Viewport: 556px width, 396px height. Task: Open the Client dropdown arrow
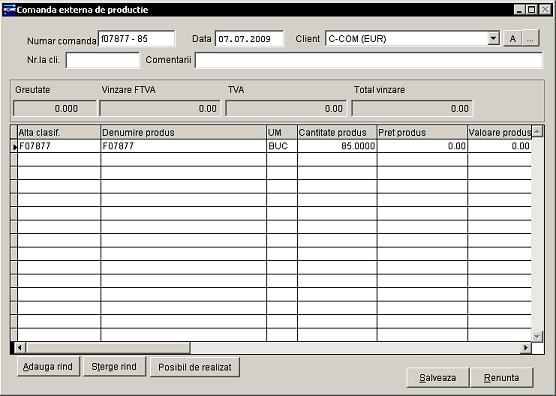[493, 38]
